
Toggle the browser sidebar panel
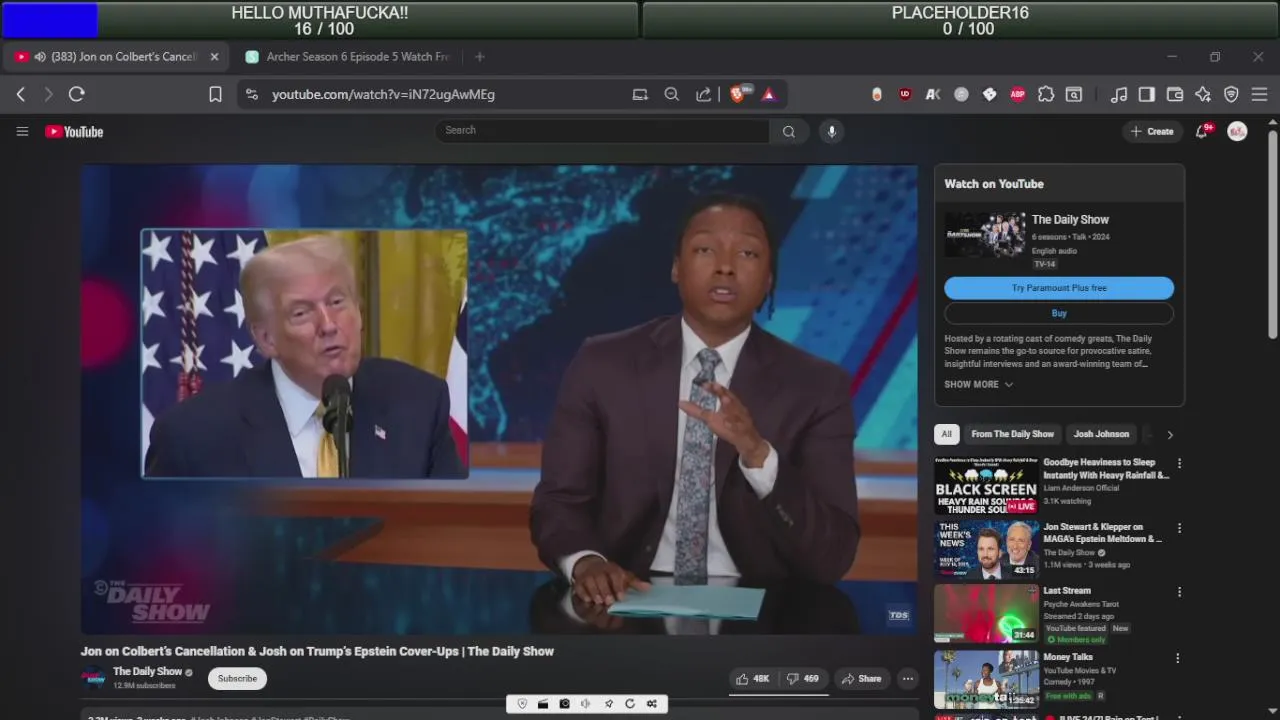[x=1147, y=94]
